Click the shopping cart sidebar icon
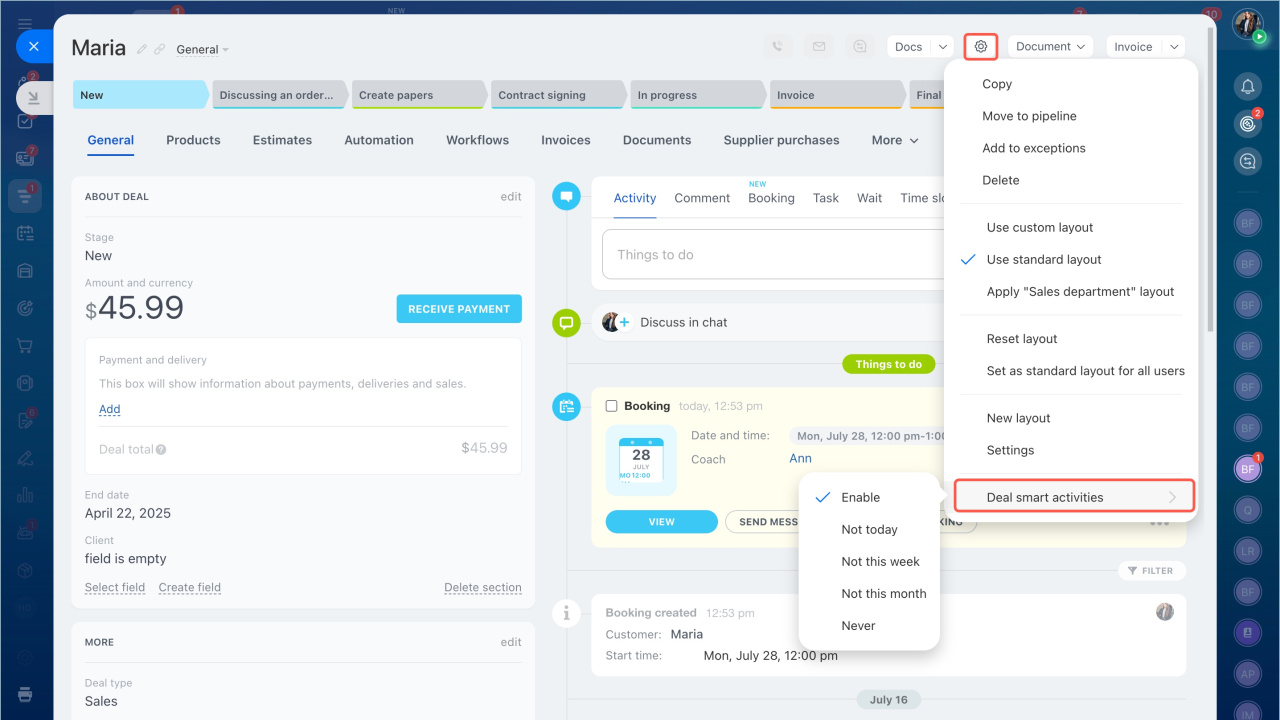The image size is (1280, 720). tap(25, 346)
